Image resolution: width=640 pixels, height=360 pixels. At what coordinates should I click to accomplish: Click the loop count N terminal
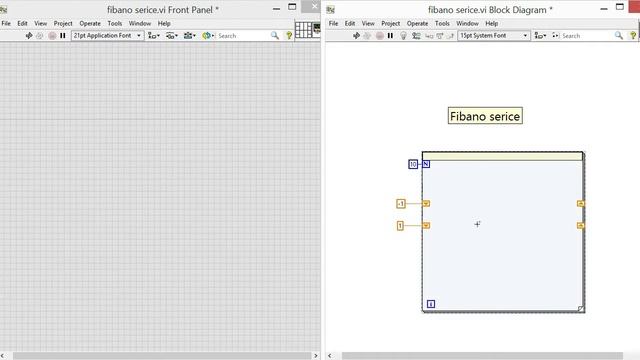click(426, 164)
